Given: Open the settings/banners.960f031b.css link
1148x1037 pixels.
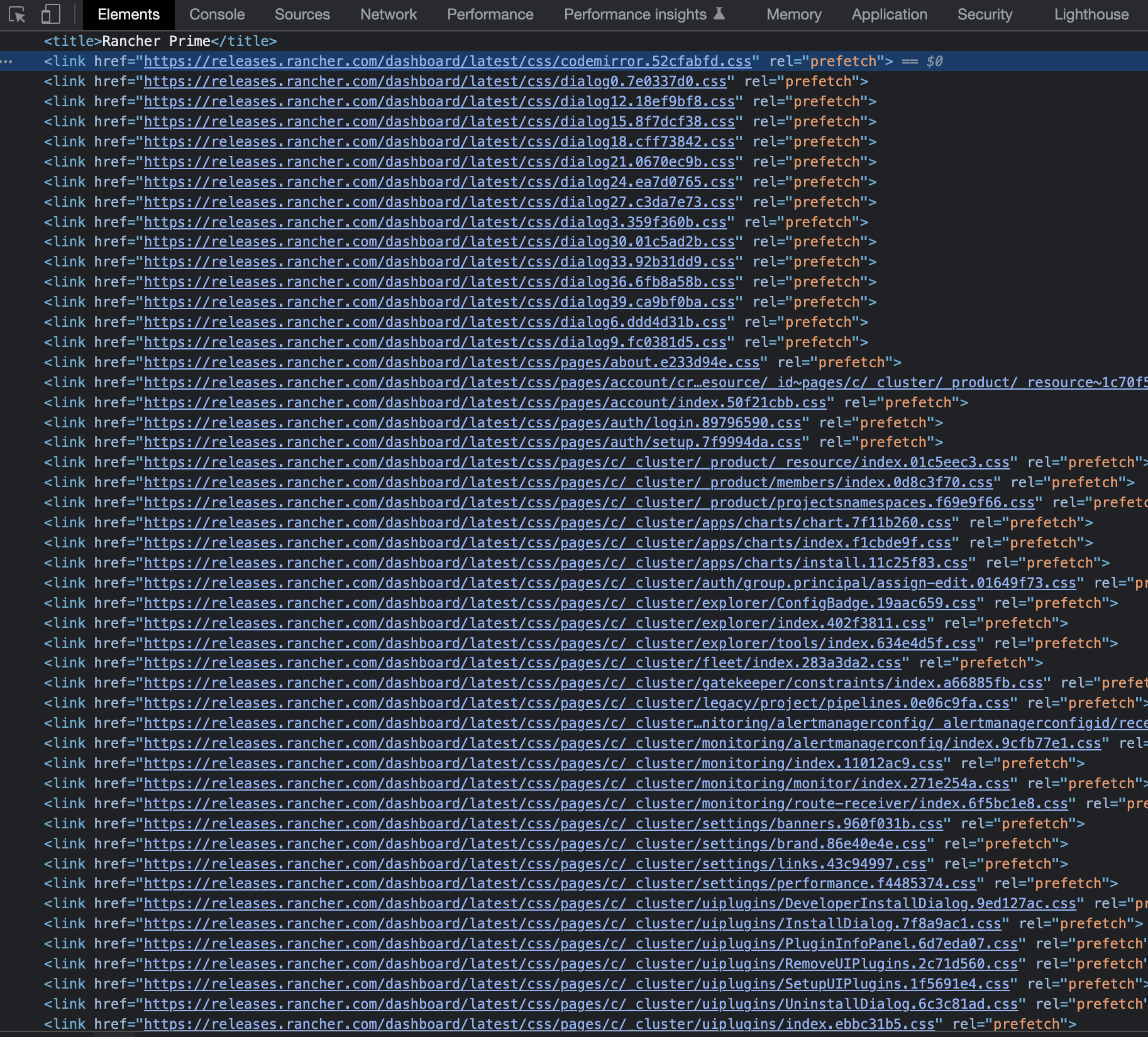Looking at the screenshot, I should [x=544, y=823].
